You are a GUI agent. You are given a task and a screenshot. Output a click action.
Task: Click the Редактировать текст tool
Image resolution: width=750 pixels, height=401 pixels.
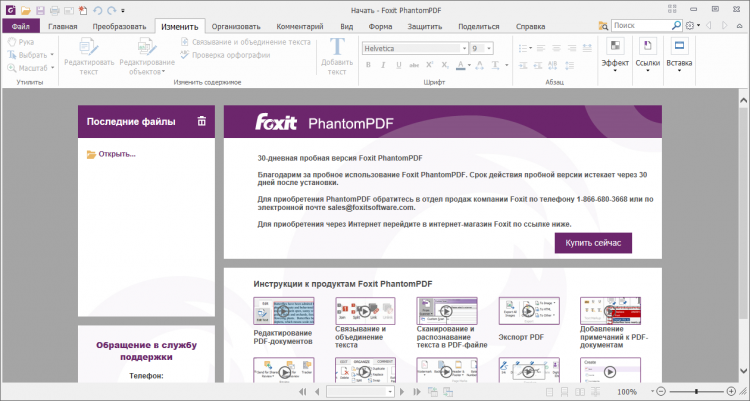[89, 56]
